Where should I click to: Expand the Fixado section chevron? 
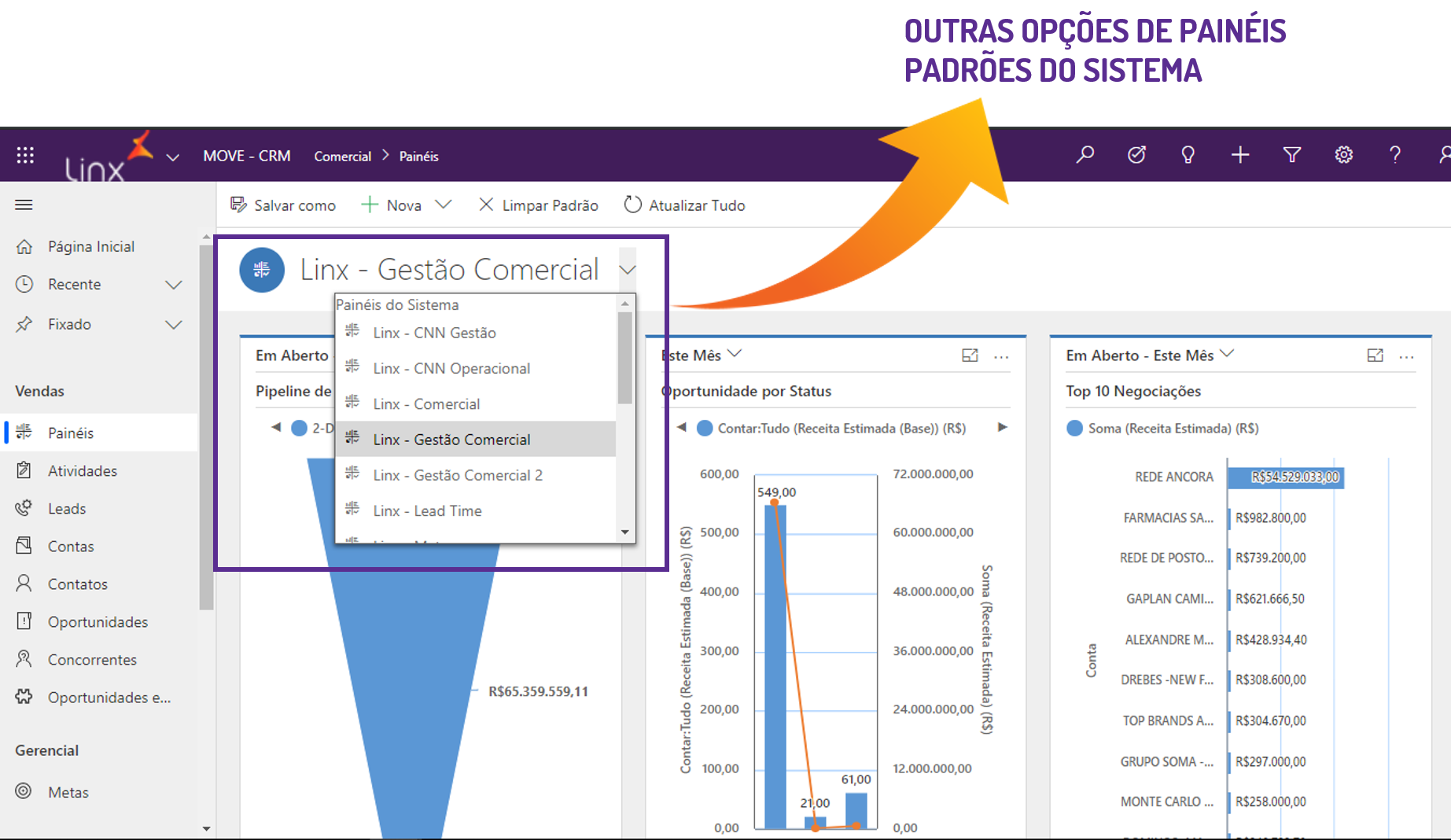click(x=174, y=324)
